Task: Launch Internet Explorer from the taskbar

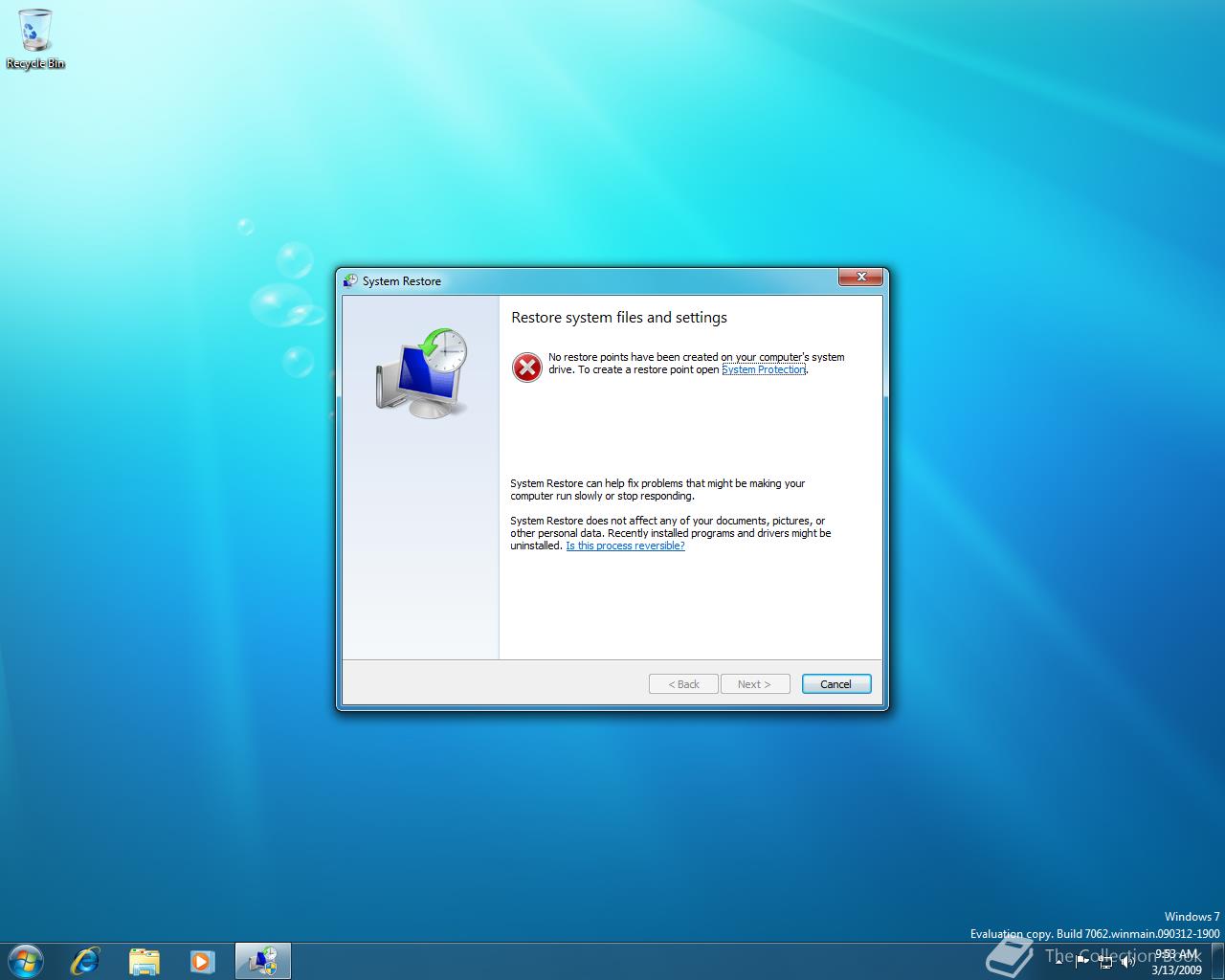Action: 85,961
